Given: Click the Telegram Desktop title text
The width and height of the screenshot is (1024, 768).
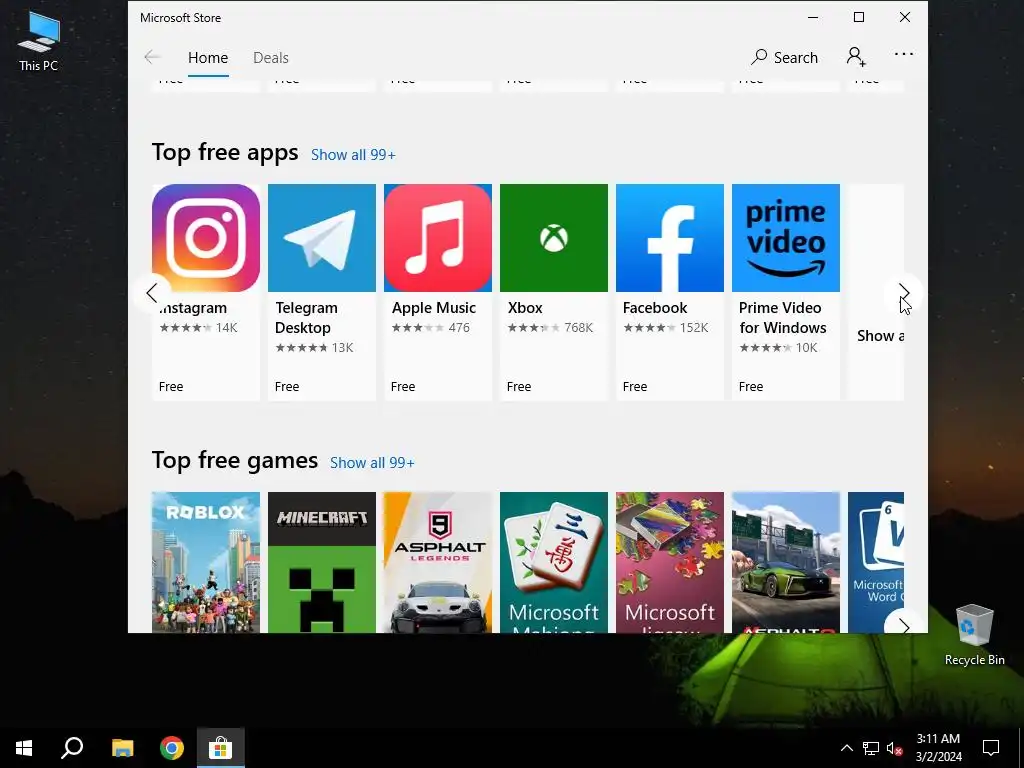Looking at the screenshot, I should tap(306, 317).
